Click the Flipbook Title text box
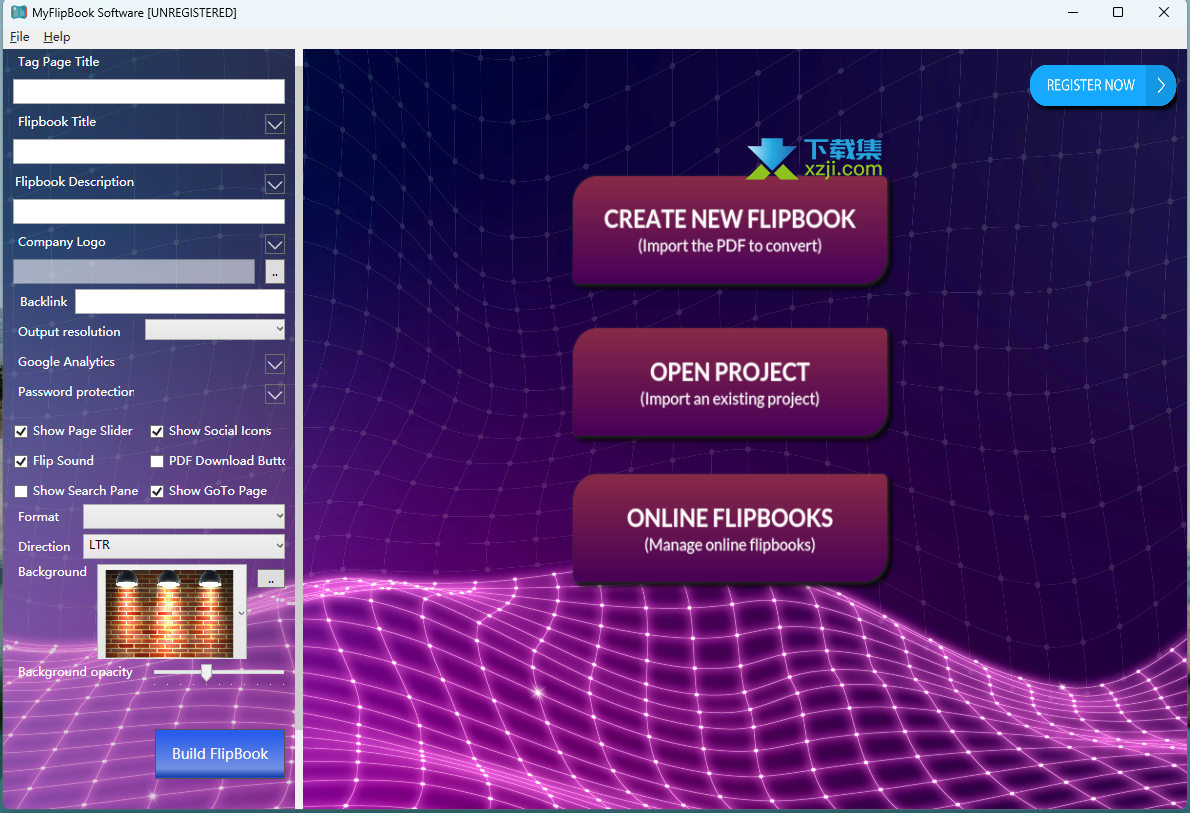The image size is (1190, 813). (x=149, y=151)
